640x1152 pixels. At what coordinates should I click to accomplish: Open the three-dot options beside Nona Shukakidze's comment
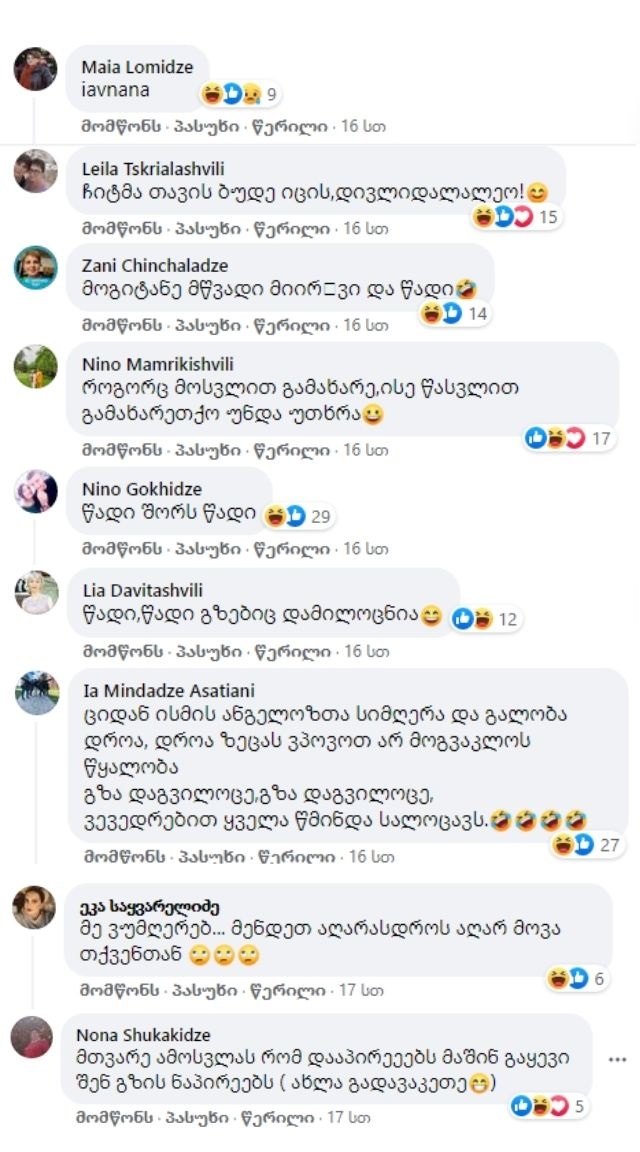(617, 1059)
